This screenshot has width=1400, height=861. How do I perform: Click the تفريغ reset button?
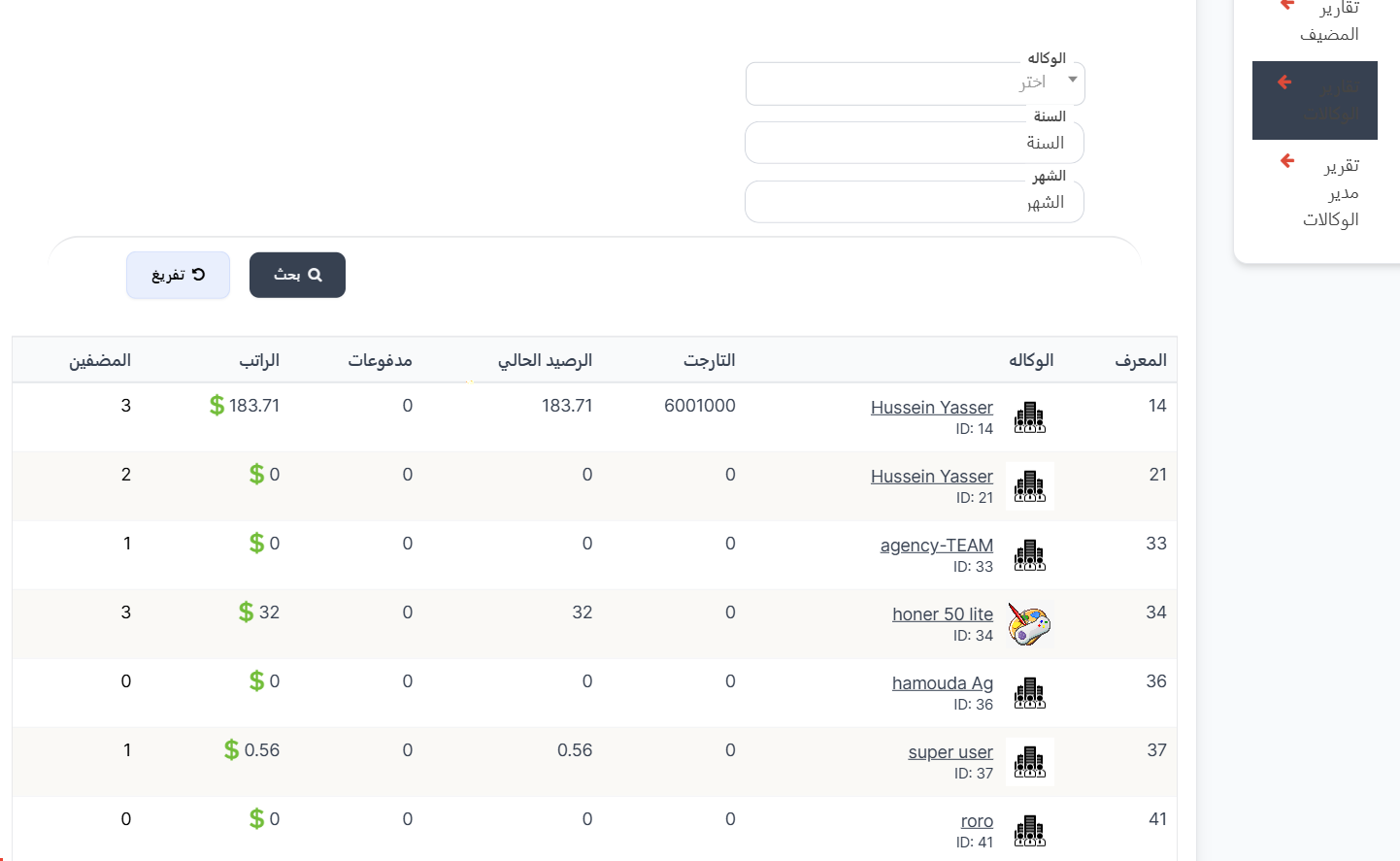[x=178, y=275]
